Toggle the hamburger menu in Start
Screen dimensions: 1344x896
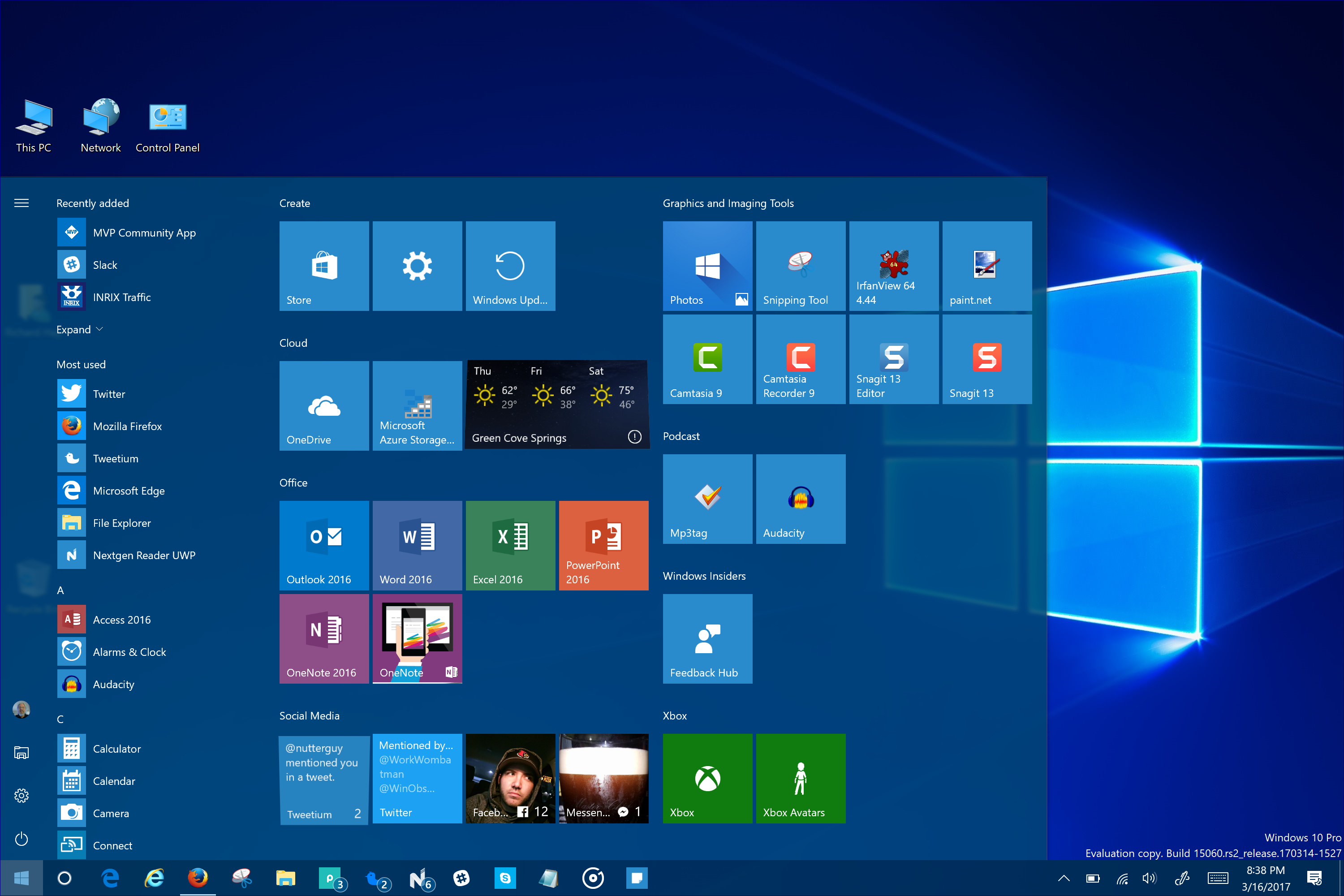[x=21, y=203]
